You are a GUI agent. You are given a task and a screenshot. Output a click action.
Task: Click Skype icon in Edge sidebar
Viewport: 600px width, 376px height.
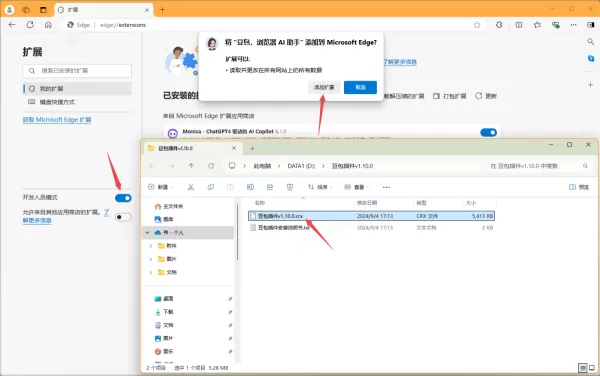click(591, 58)
